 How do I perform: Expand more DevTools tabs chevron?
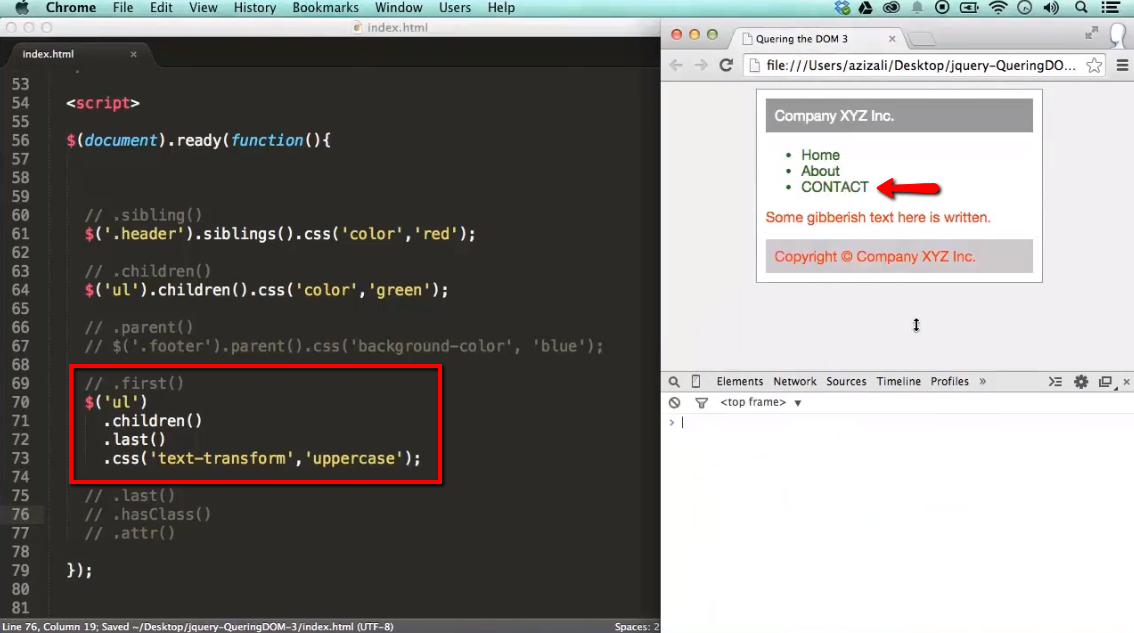(x=983, y=381)
